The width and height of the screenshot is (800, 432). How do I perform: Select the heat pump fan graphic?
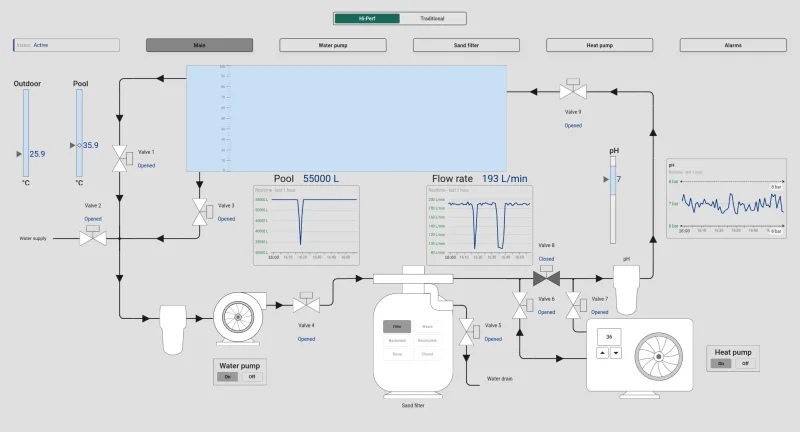pyautogui.click(x=659, y=356)
